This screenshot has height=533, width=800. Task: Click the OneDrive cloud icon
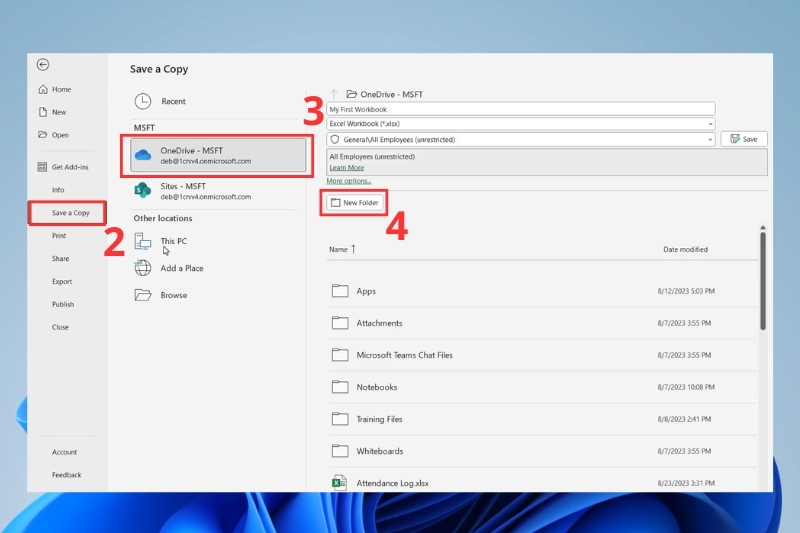point(143,155)
